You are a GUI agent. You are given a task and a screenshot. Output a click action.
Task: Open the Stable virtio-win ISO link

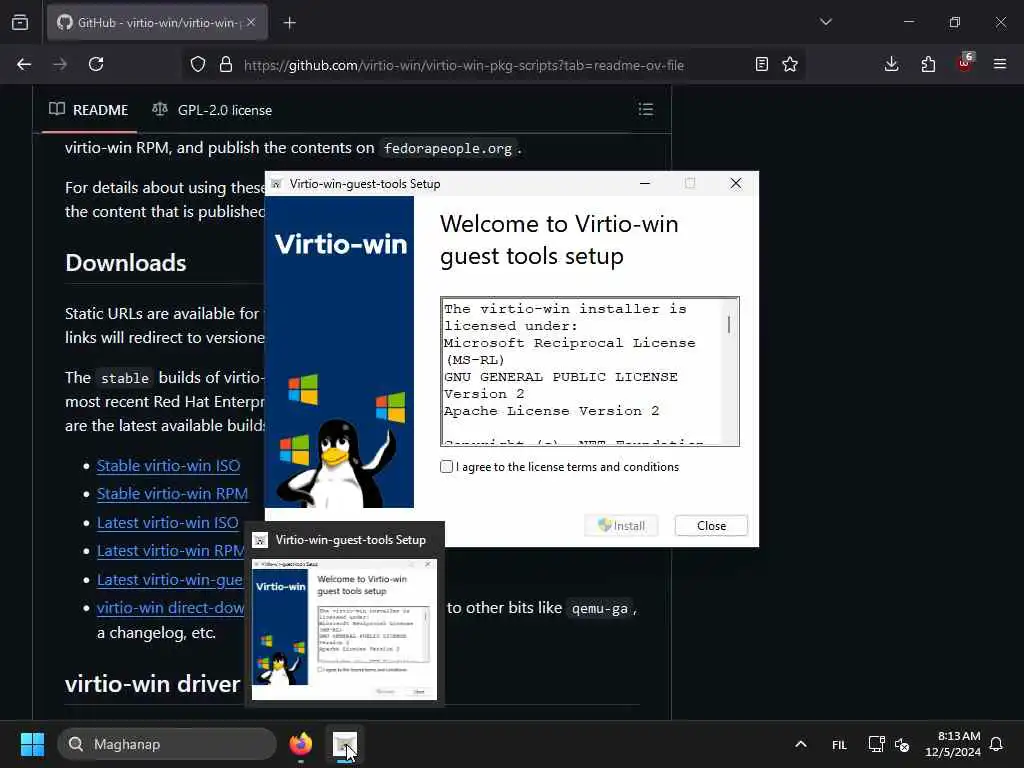(168, 466)
